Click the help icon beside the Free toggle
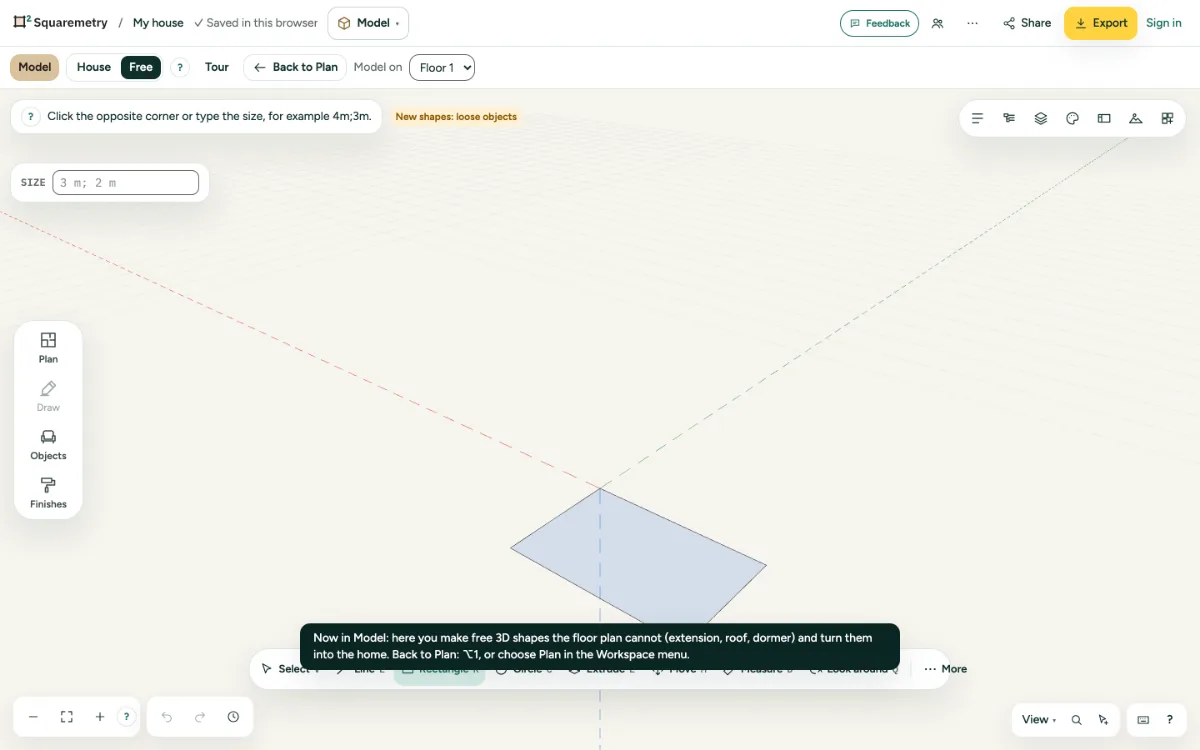1200x750 pixels. click(180, 68)
